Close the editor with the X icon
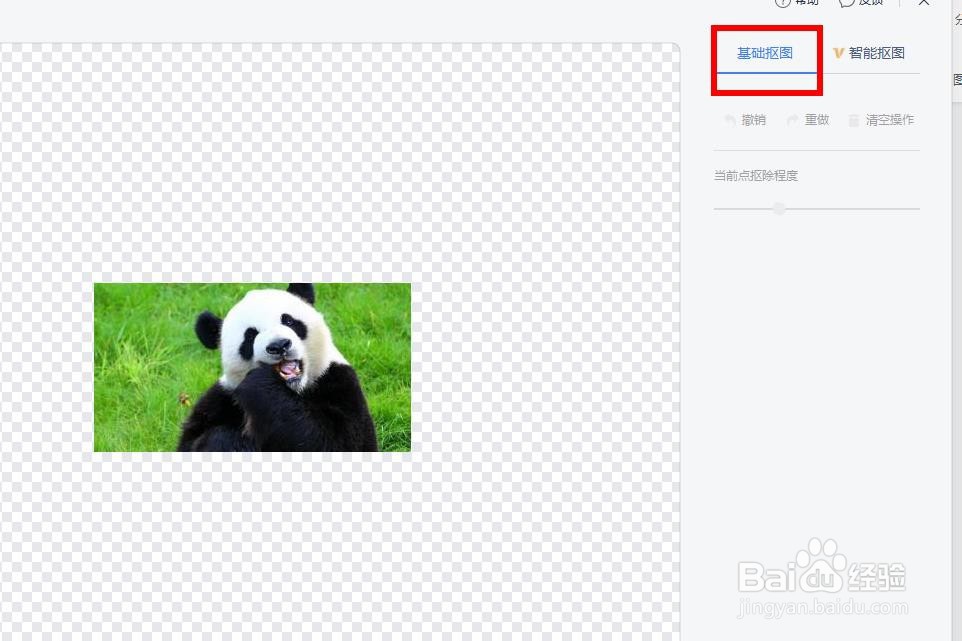The width and height of the screenshot is (962, 641). 924,4
